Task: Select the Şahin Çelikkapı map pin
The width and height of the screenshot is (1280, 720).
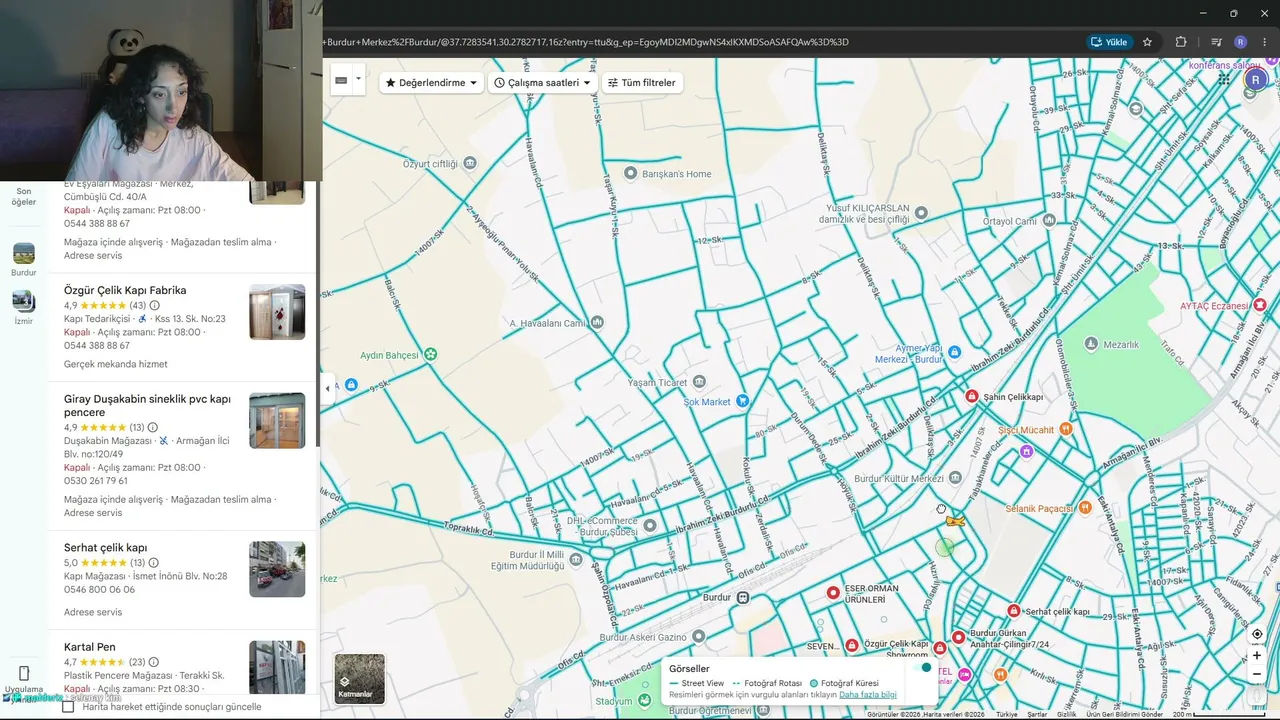Action: 971,396
